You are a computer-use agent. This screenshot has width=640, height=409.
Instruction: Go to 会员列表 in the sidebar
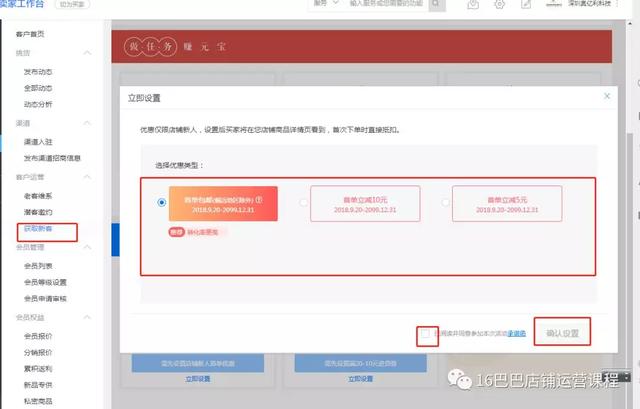tap(39, 267)
